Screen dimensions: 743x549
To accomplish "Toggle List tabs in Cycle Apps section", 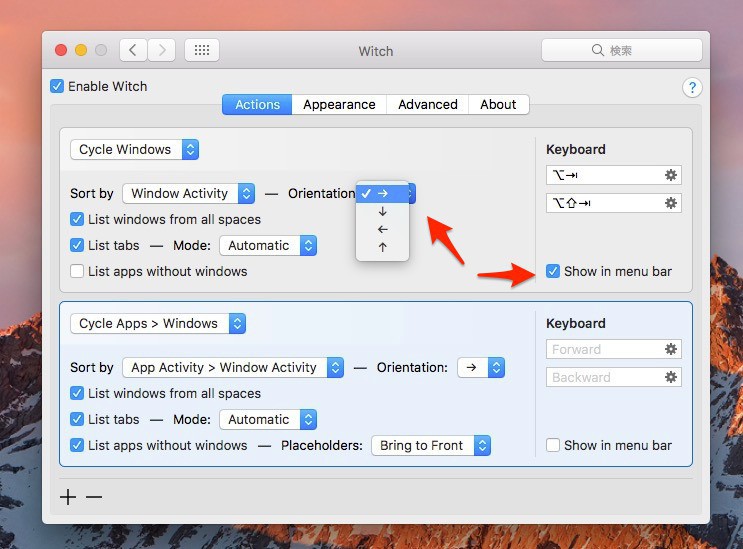I will click(77, 419).
